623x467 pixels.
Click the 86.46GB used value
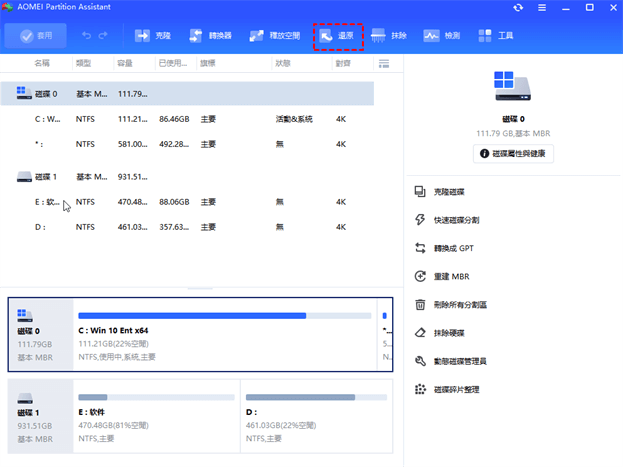pos(174,119)
